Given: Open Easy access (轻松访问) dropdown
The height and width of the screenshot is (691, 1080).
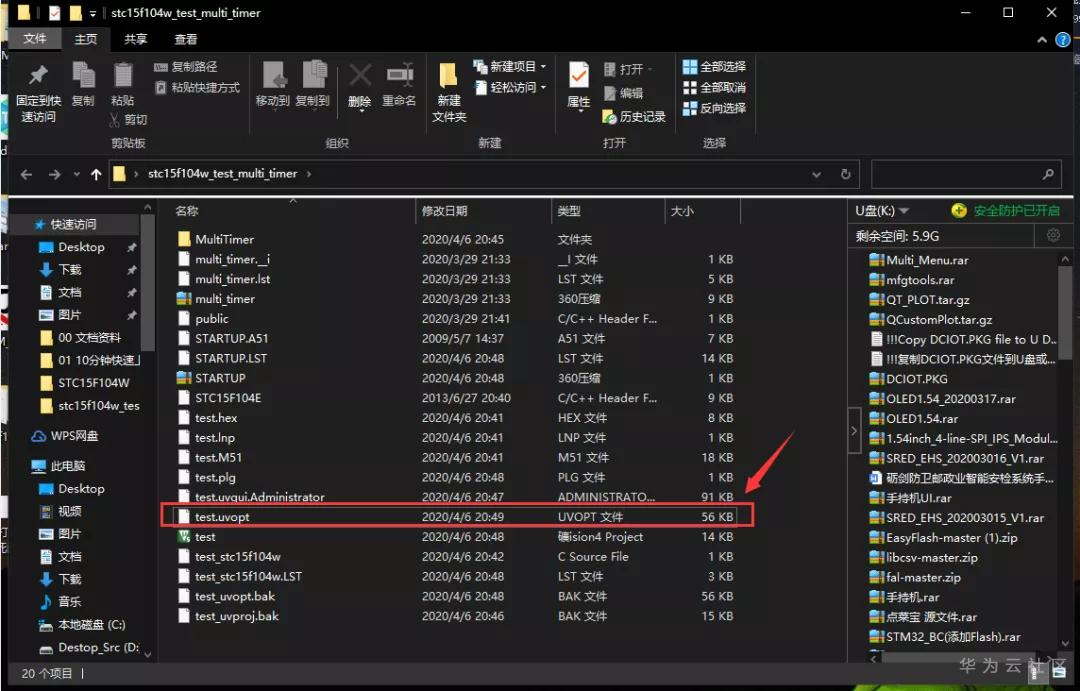Looking at the screenshot, I should [x=511, y=87].
